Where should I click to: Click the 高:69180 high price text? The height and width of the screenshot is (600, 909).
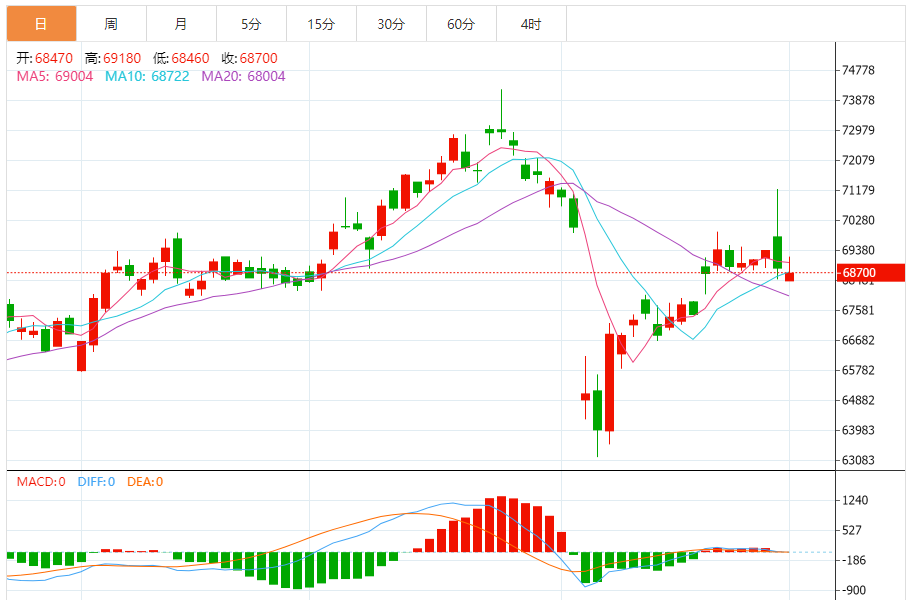click(113, 59)
